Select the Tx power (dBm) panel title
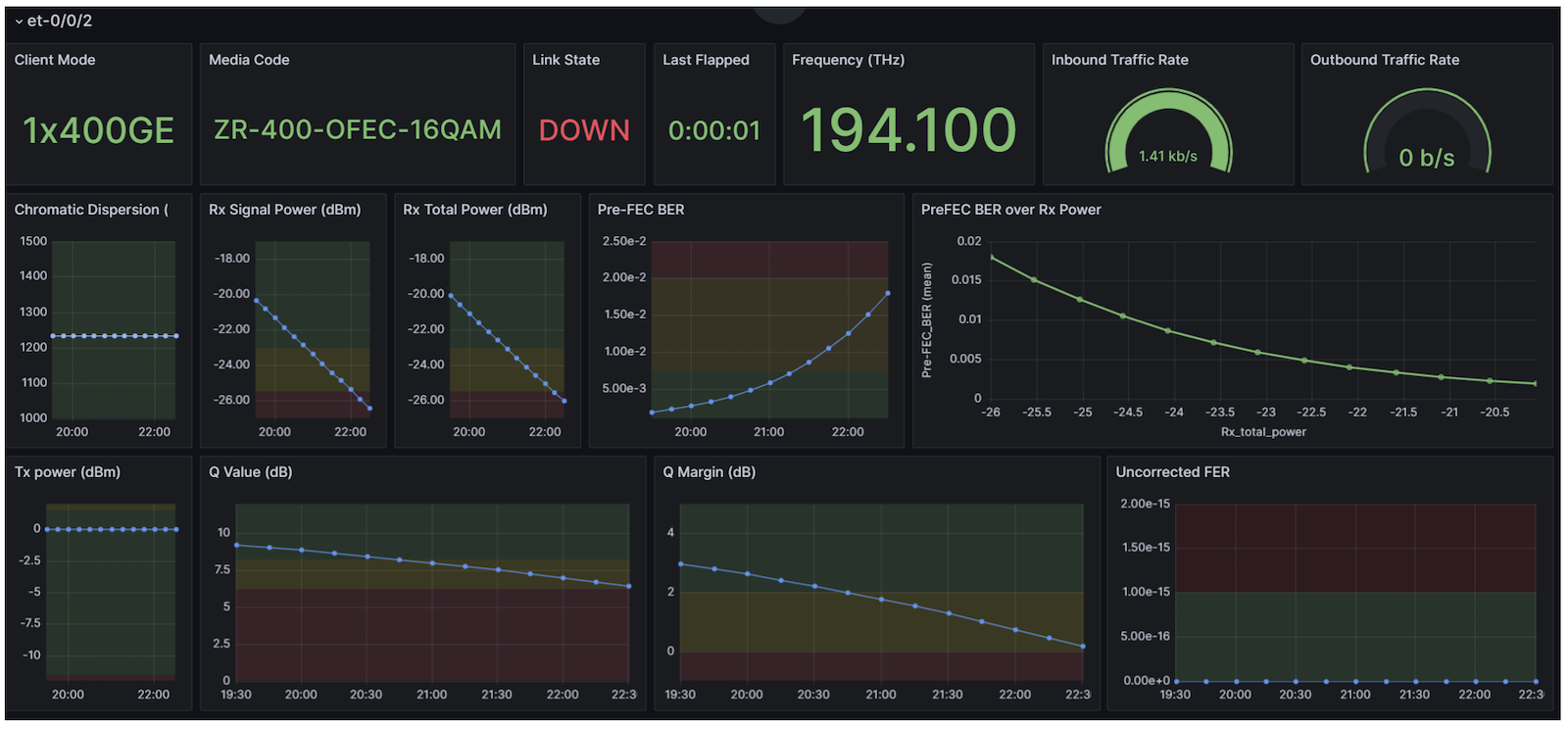The width and height of the screenshot is (1568, 729). 68,472
